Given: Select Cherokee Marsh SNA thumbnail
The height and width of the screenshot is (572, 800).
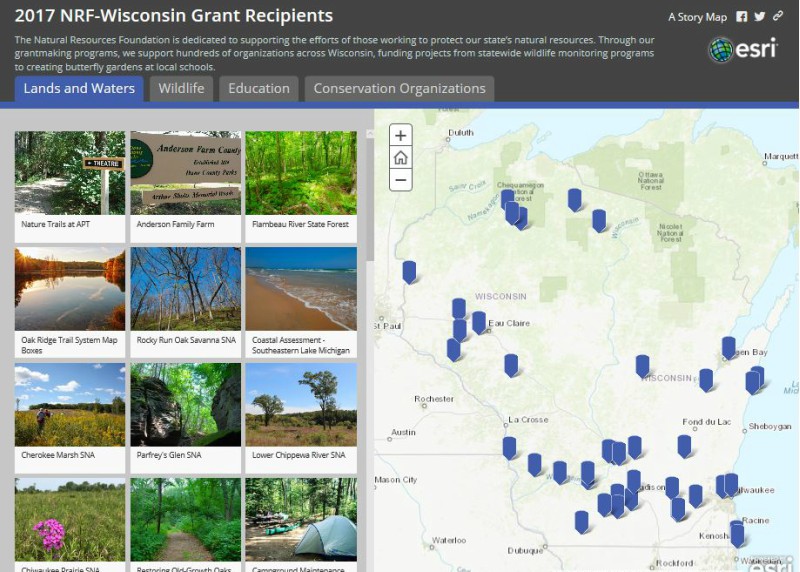Looking at the screenshot, I should tap(70, 405).
